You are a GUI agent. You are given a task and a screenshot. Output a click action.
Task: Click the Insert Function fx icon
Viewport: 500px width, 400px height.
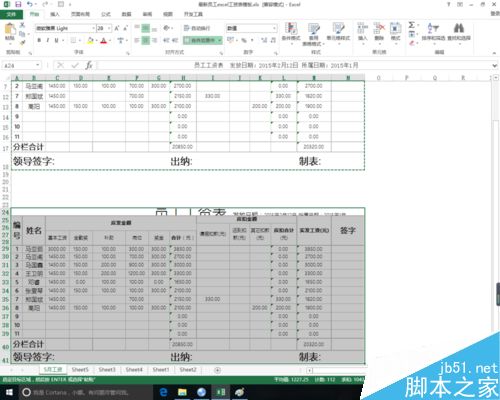[89, 65]
